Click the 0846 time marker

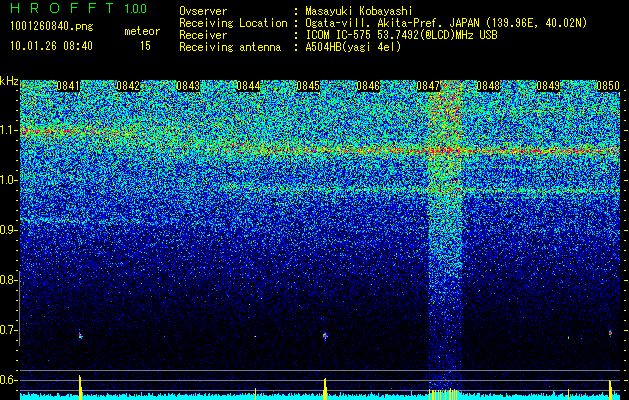coord(368,86)
